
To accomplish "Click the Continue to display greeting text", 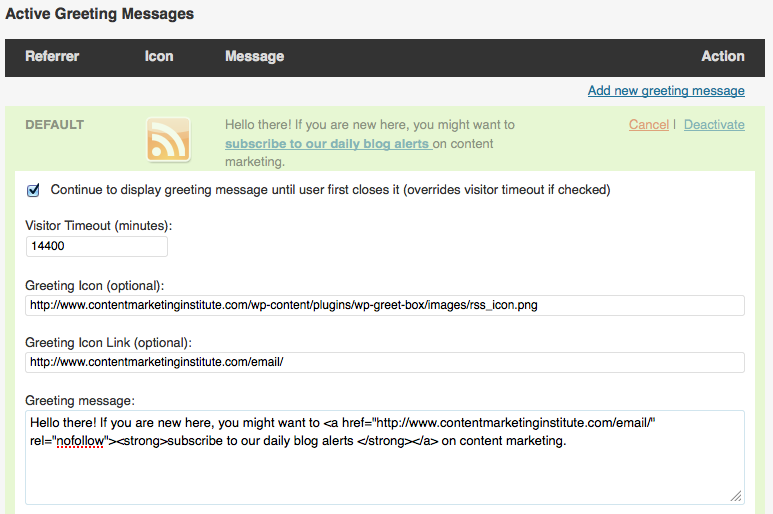I will (330, 190).
